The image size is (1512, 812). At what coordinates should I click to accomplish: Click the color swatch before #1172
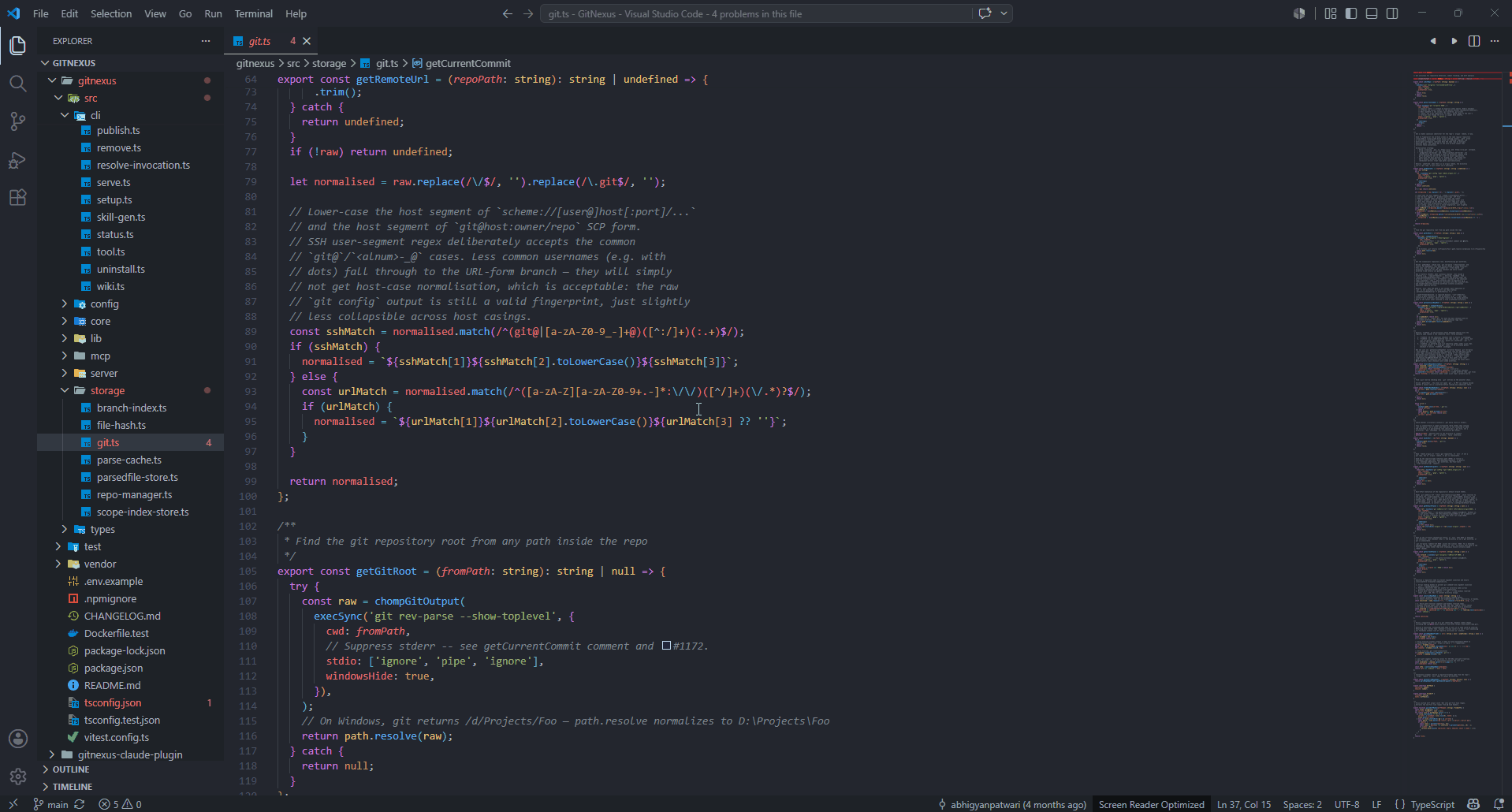pos(666,646)
